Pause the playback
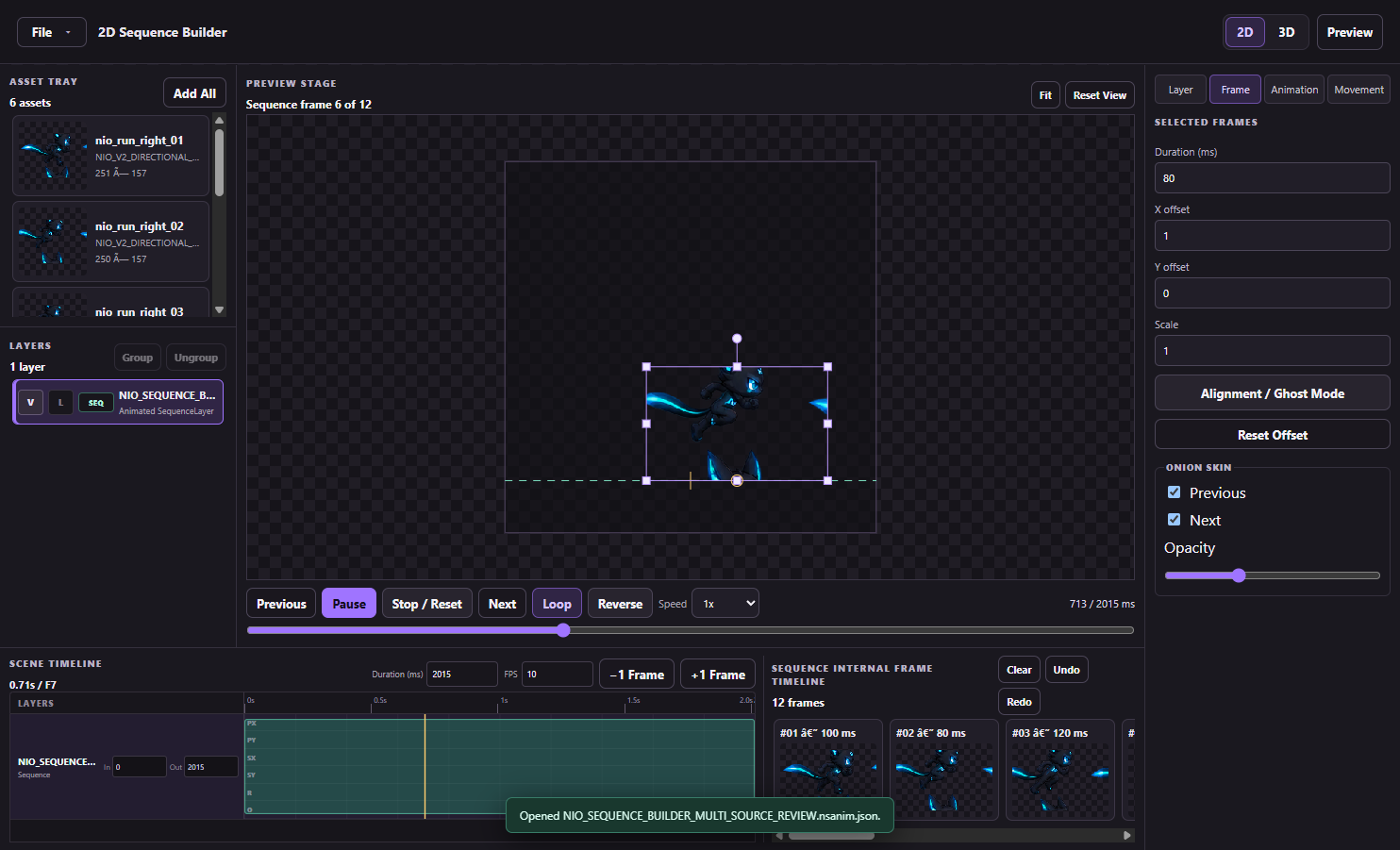Screen dimensions: 1400x850 (349, 604)
